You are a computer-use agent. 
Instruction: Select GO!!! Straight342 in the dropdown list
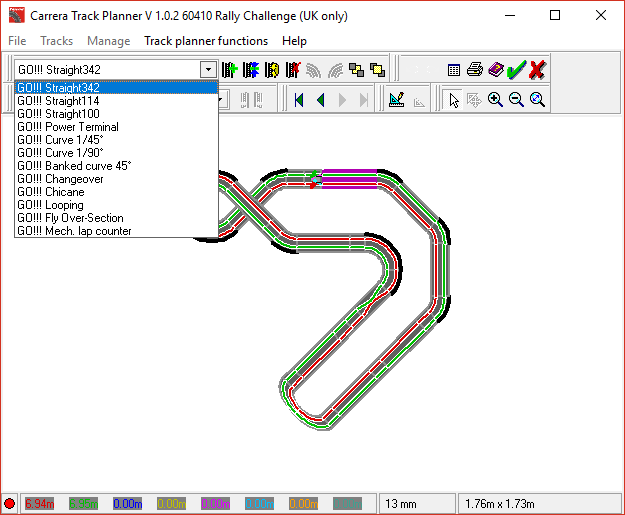click(116, 88)
